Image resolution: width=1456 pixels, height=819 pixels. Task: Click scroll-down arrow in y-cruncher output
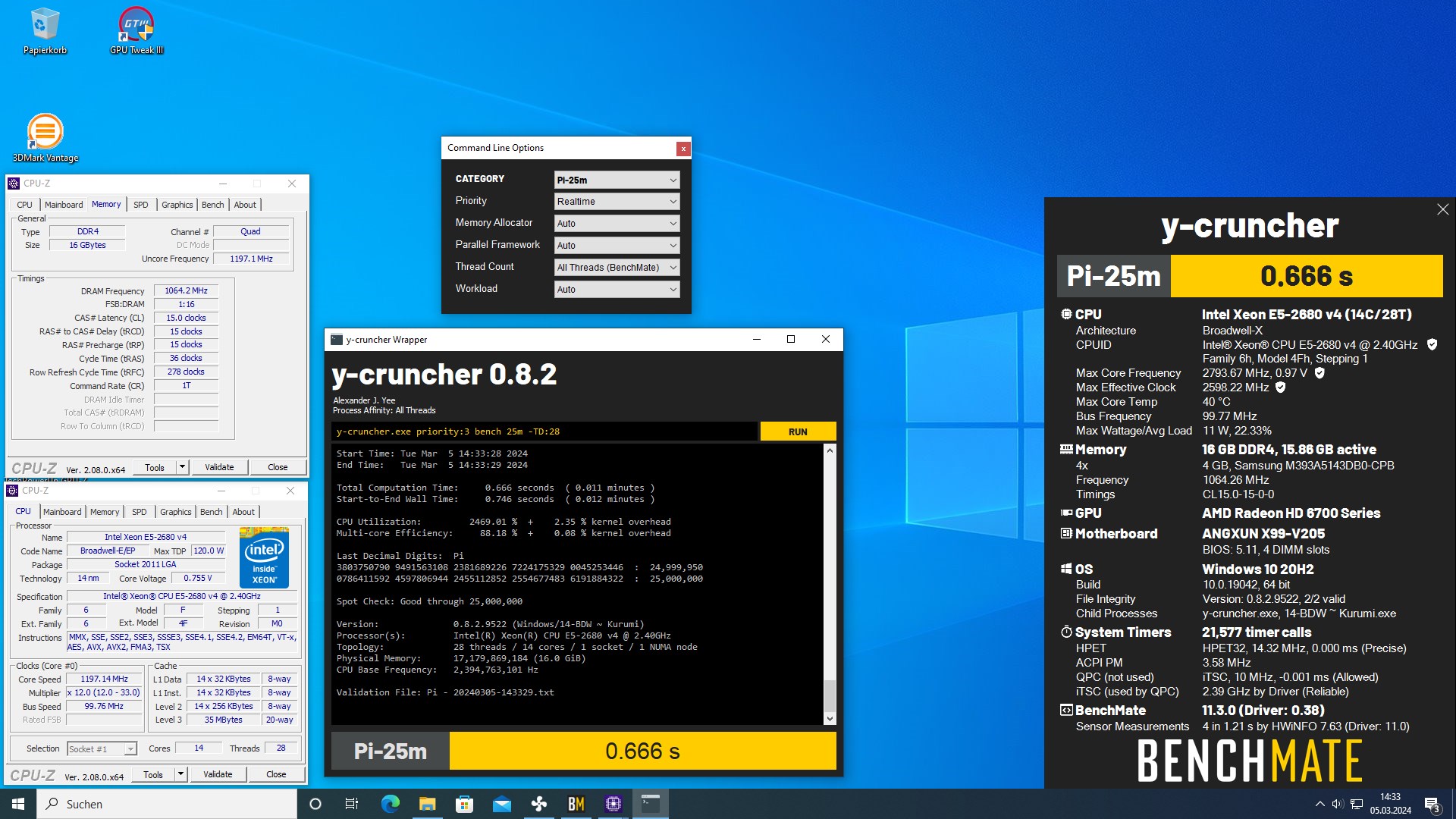[830, 719]
